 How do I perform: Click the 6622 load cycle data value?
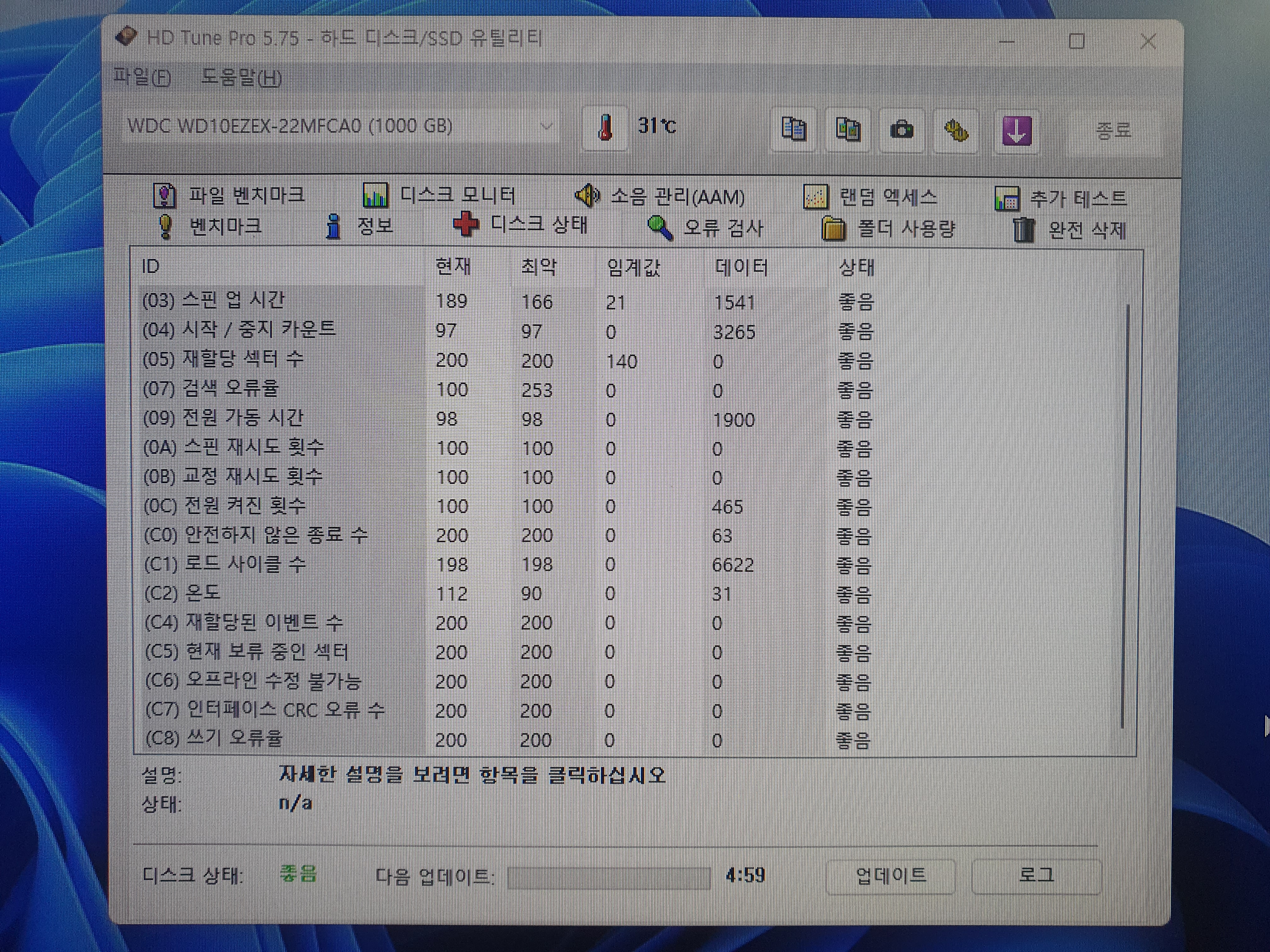point(733,565)
